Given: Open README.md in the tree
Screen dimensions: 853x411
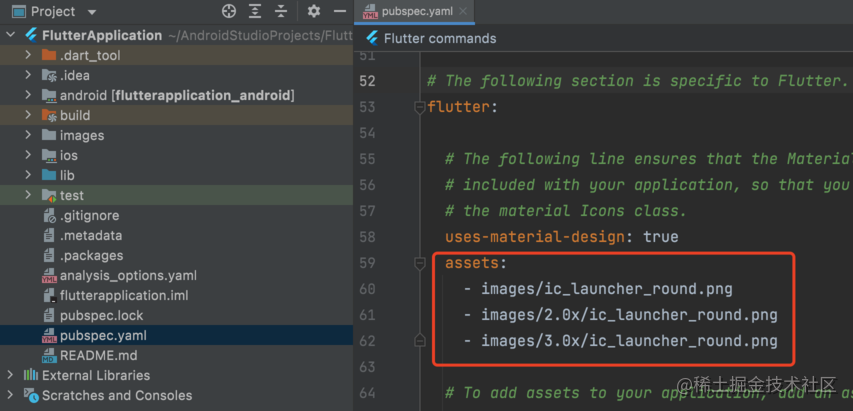Looking at the screenshot, I should pyautogui.click(x=98, y=356).
